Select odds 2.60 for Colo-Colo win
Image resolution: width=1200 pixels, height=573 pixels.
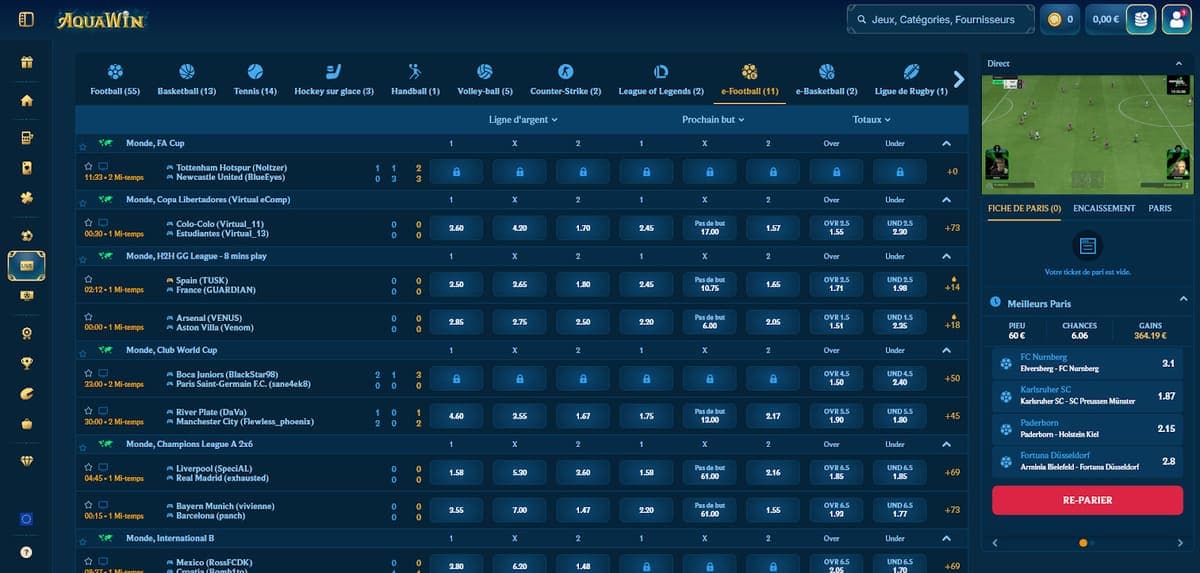click(456, 228)
